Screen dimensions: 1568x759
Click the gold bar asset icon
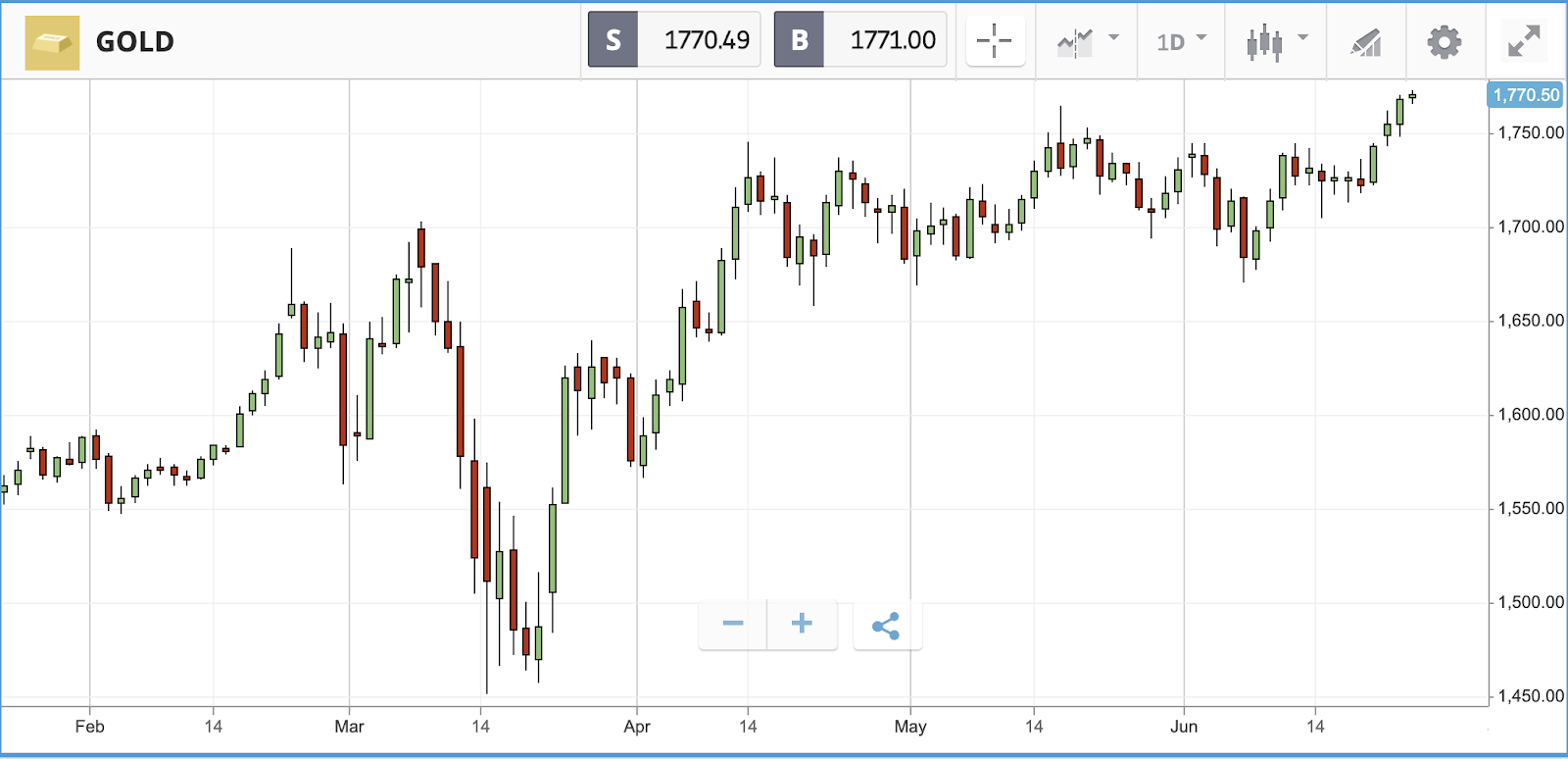[x=52, y=42]
